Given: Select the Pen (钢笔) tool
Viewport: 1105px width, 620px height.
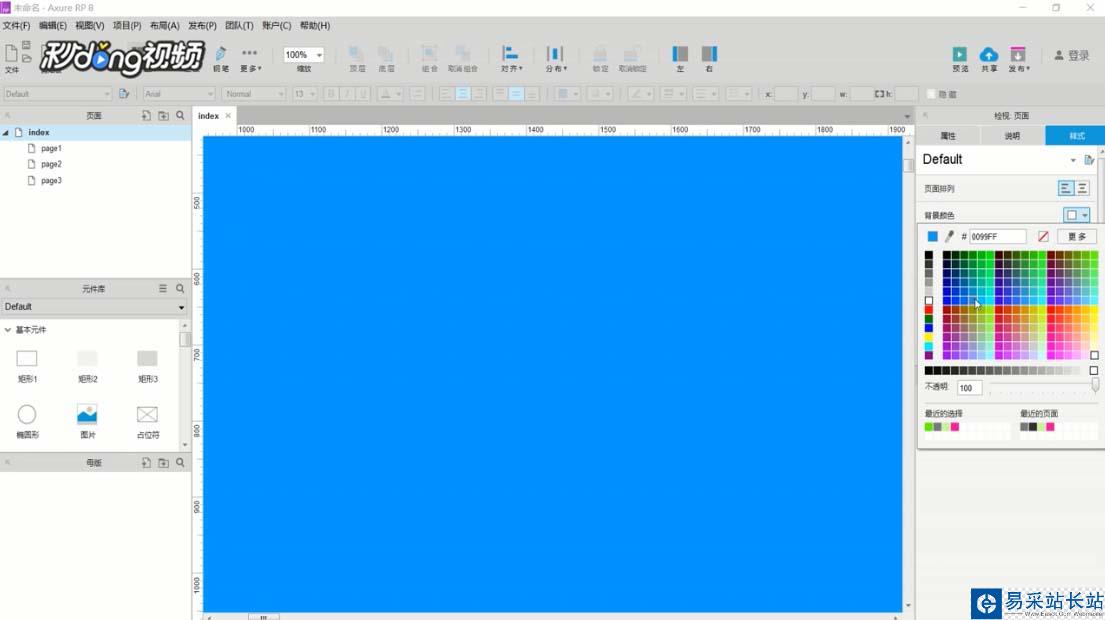Looking at the screenshot, I should pyautogui.click(x=221, y=58).
